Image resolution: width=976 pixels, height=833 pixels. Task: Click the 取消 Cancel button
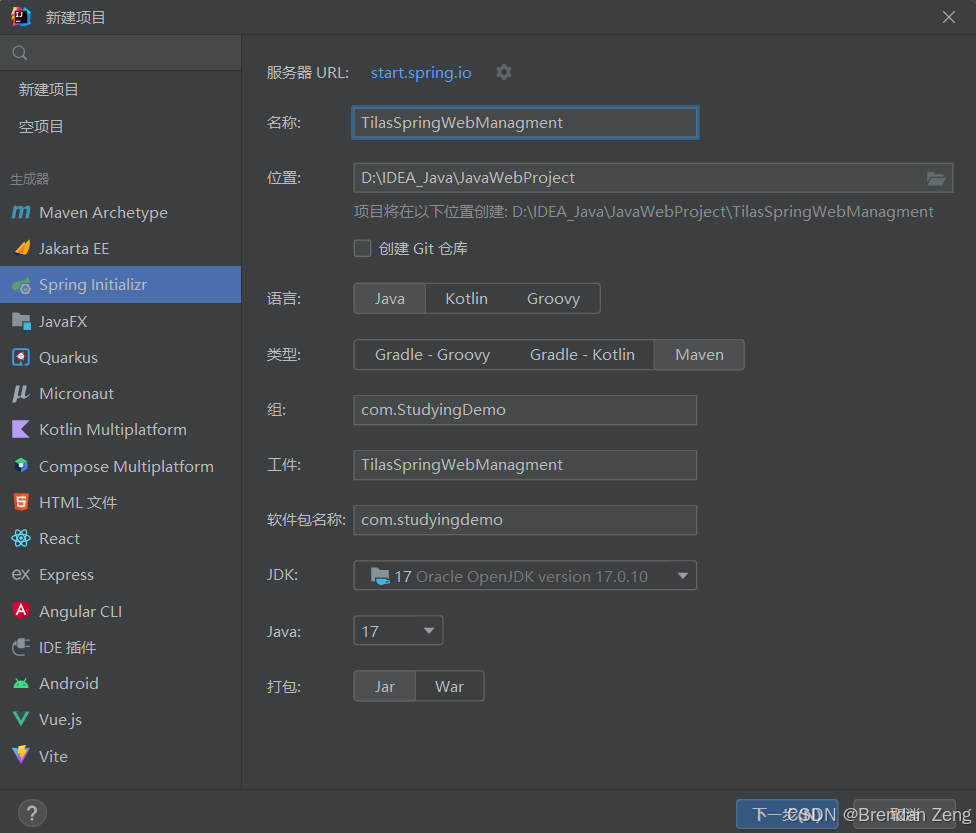click(x=904, y=814)
